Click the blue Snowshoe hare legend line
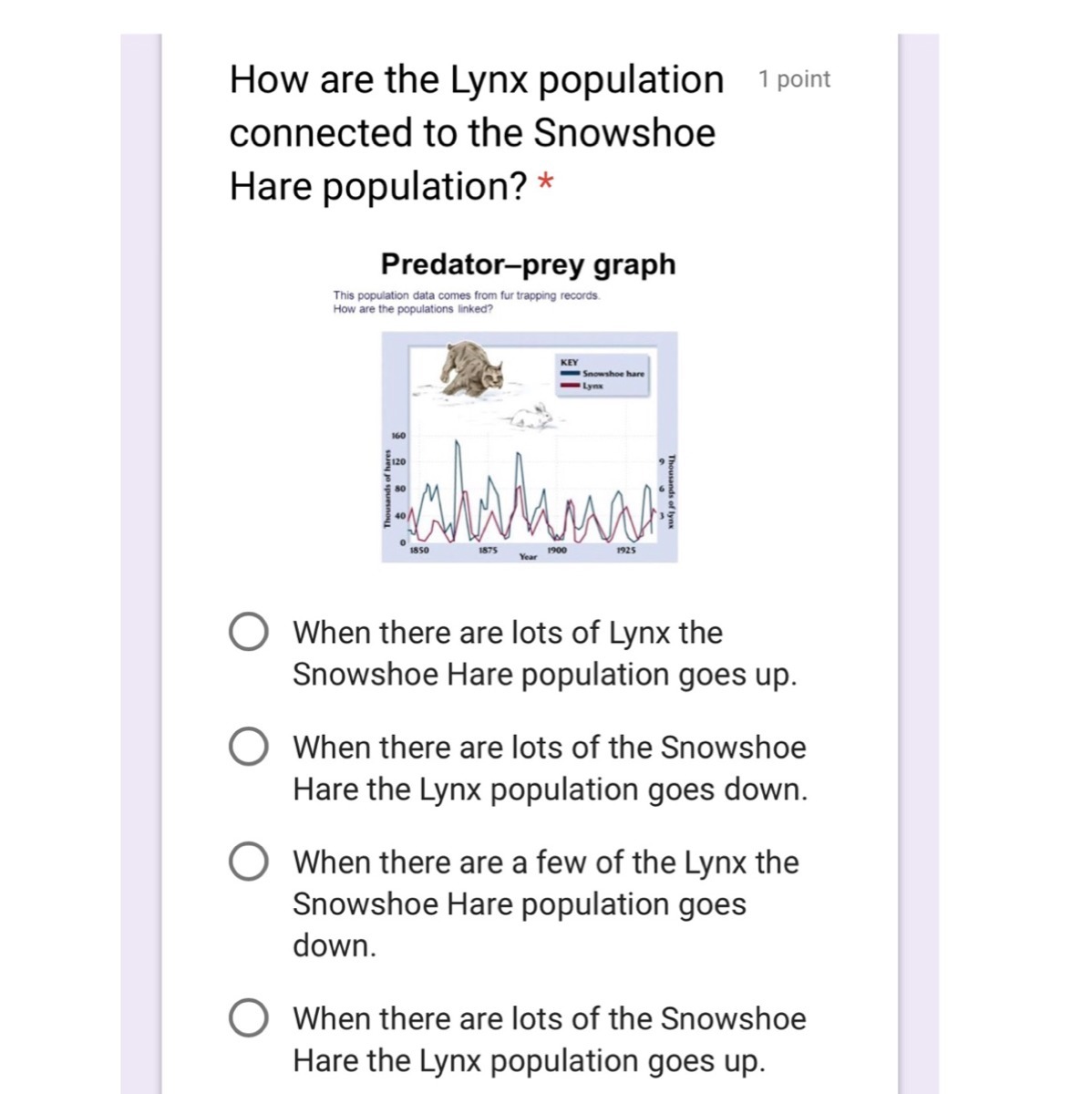 click(570, 374)
